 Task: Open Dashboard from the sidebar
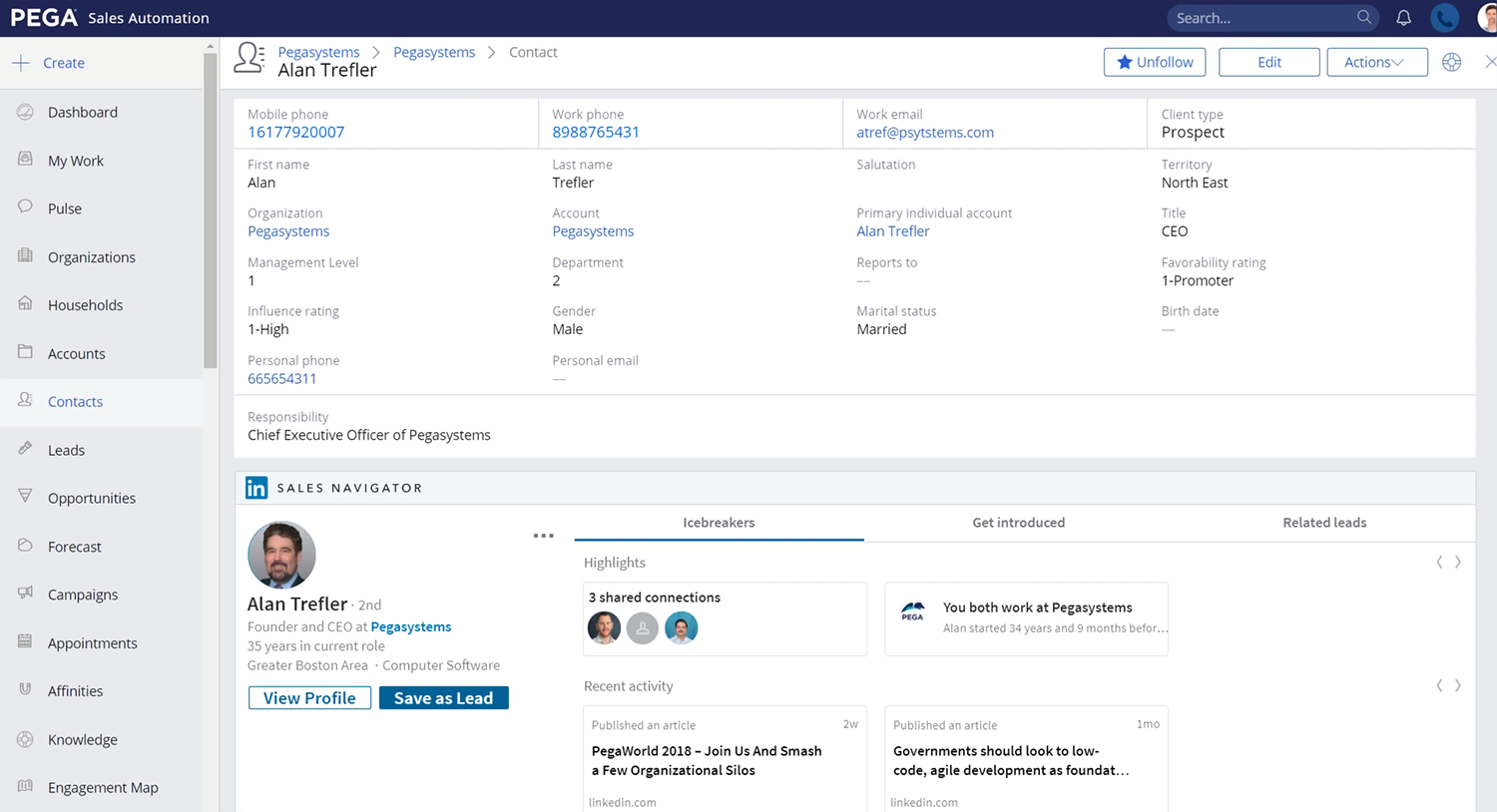click(82, 112)
